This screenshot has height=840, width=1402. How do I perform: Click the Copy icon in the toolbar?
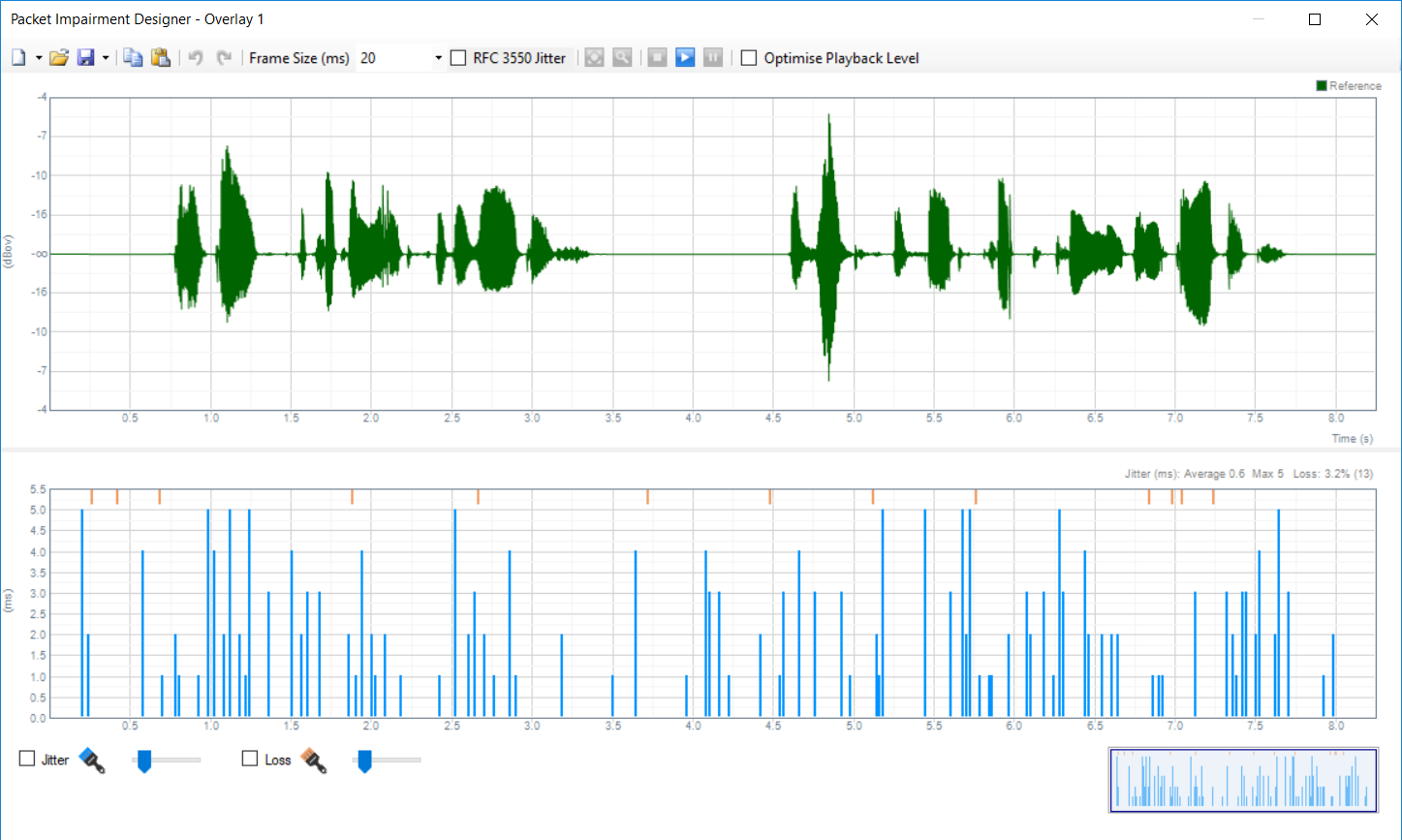tap(134, 58)
